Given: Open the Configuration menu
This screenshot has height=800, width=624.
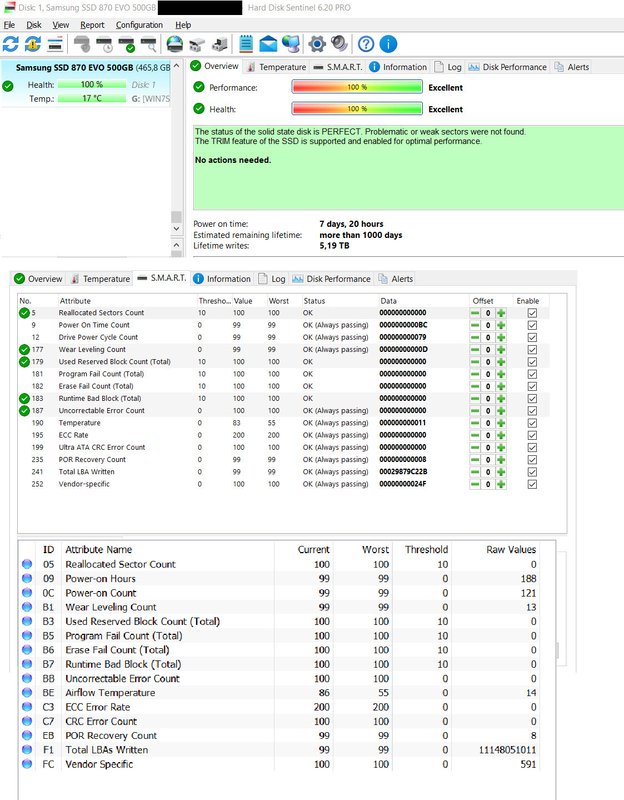Looking at the screenshot, I should pos(139,25).
